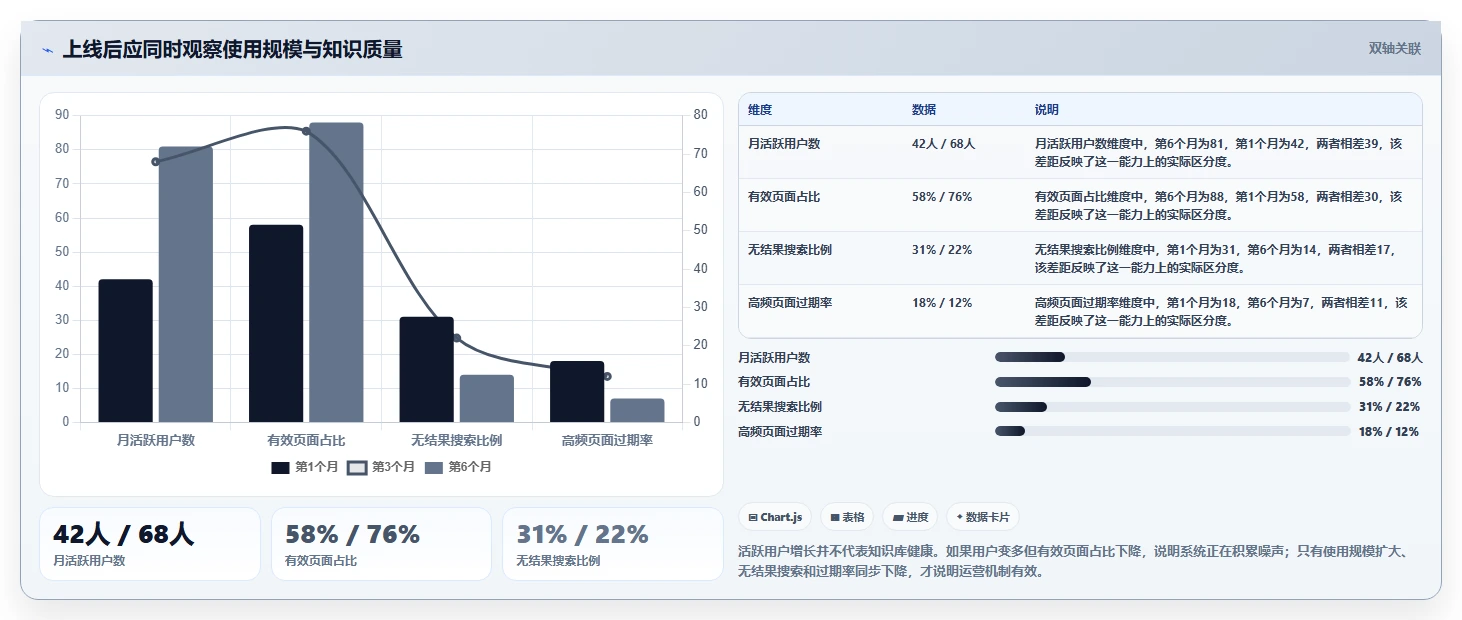The image size is (1462, 620).
Task: Toggle the 第1个月 legend item
Action: click(x=305, y=467)
